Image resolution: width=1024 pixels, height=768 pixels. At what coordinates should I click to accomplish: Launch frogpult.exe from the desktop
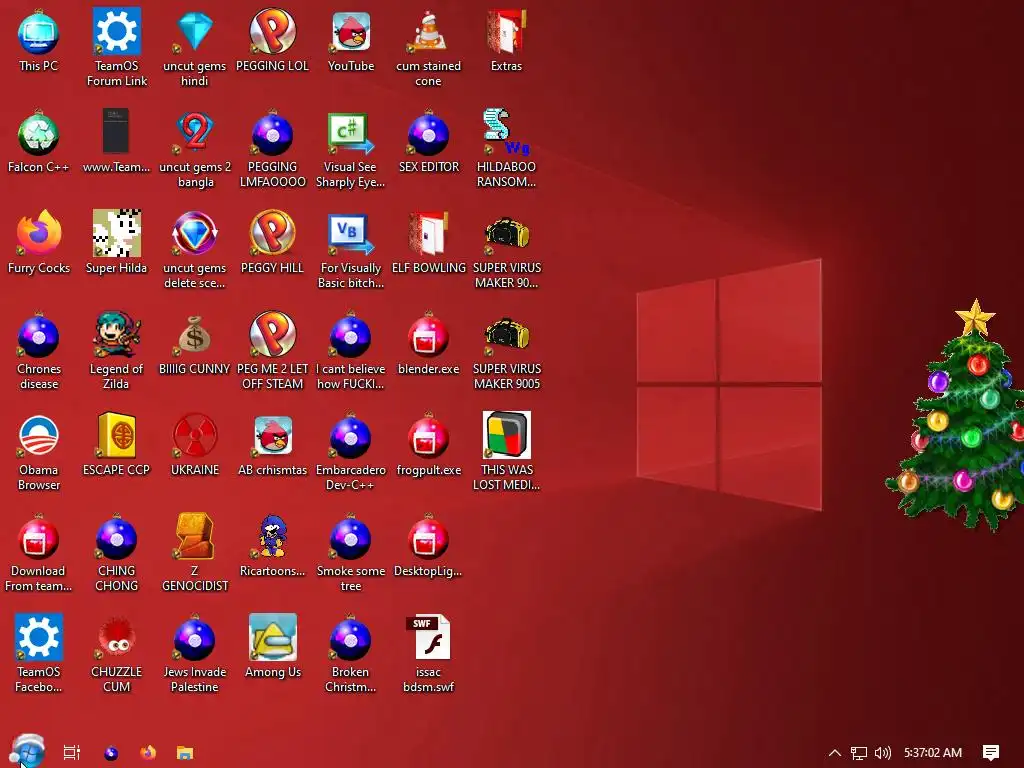(x=428, y=445)
